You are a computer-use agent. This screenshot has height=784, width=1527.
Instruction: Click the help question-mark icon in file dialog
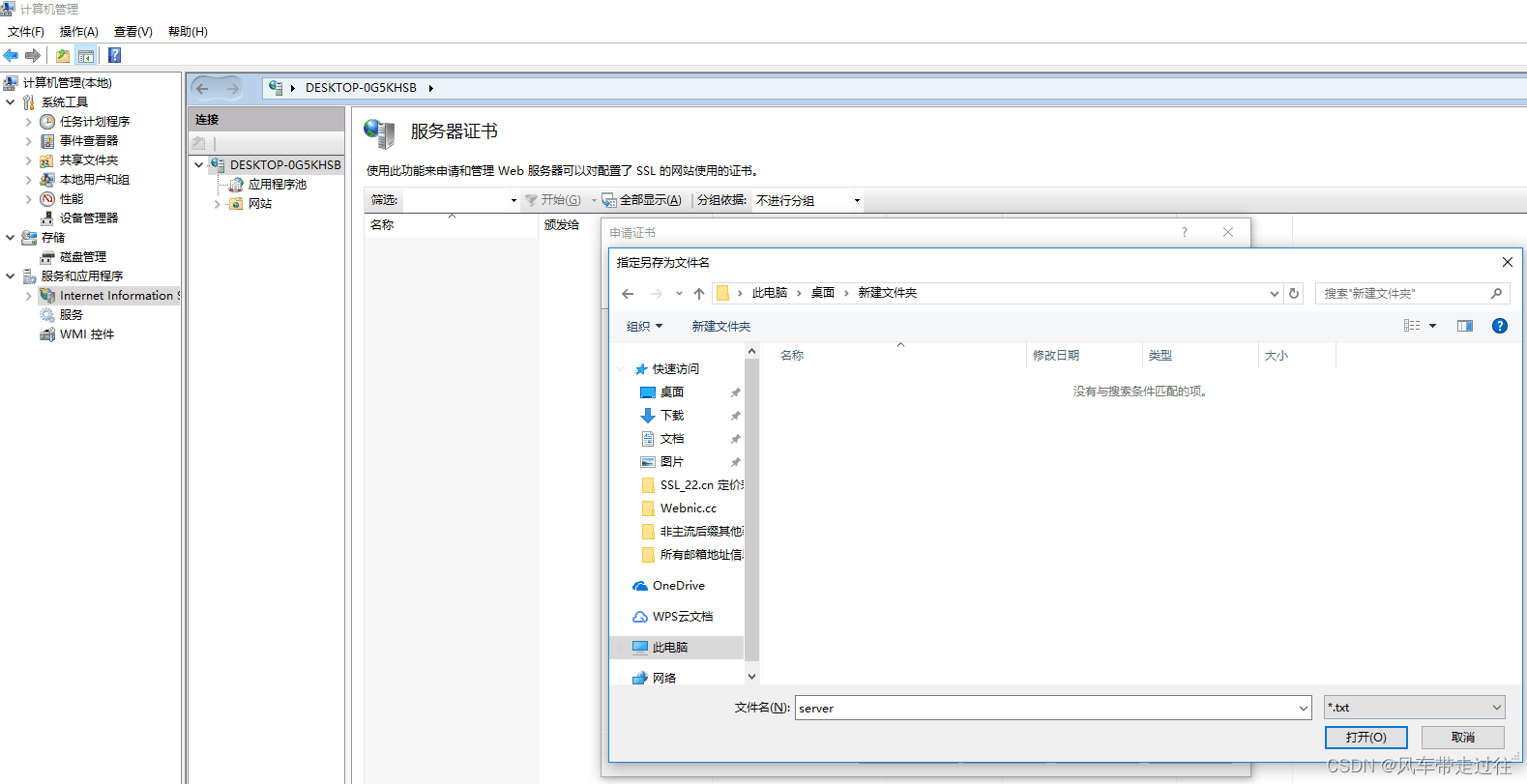click(x=1499, y=326)
